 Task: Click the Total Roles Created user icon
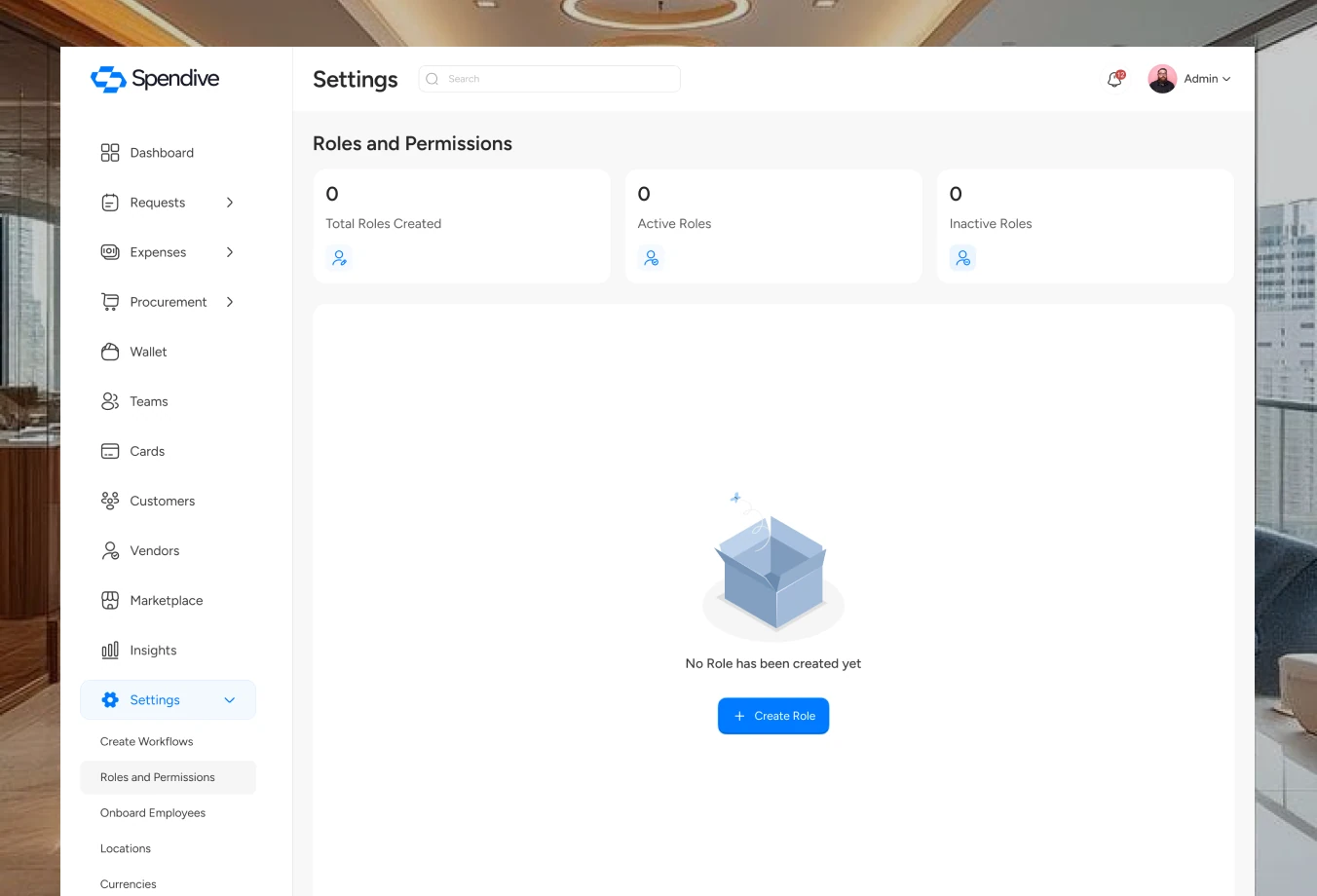(x=339, y=258)
